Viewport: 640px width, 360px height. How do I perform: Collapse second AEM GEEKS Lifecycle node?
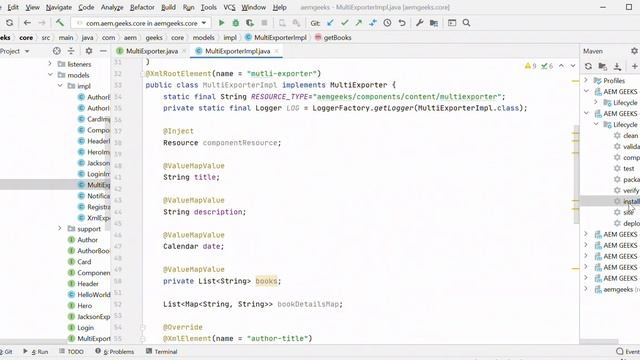[596, 124]
